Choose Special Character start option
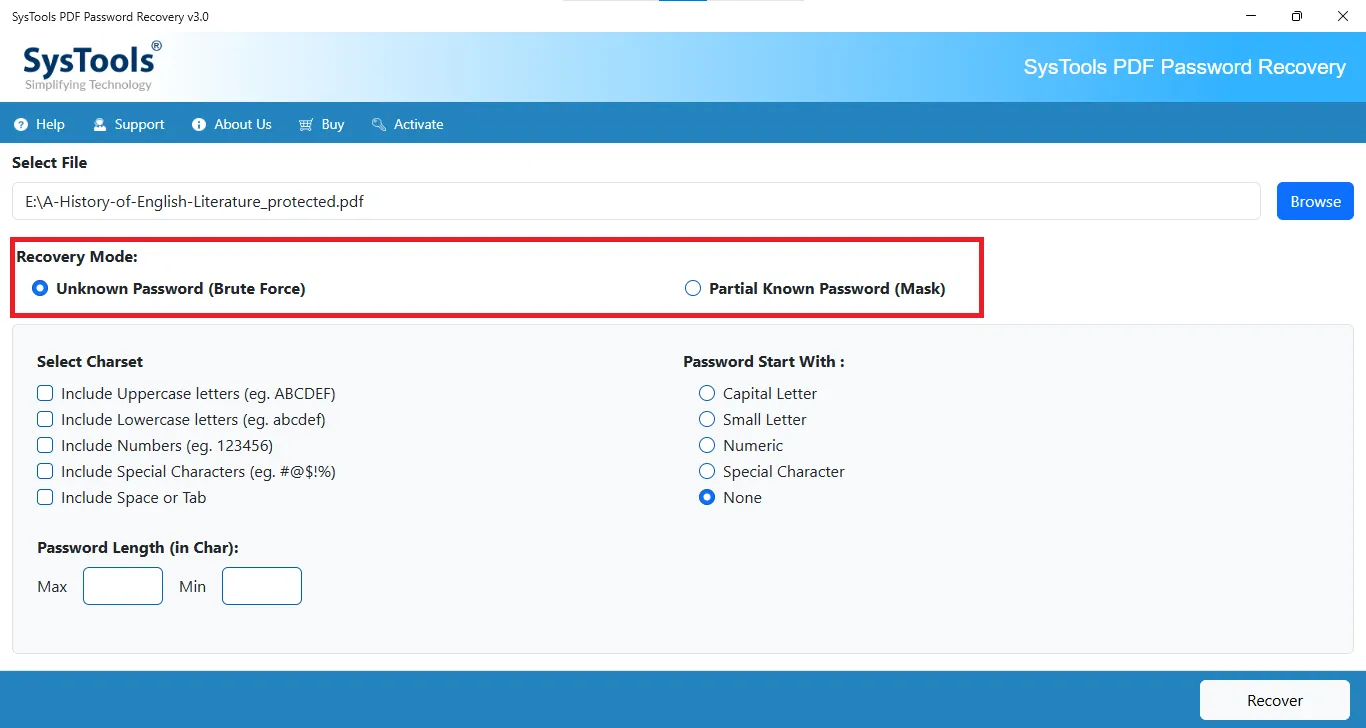1366x728 pixels. (x=707, y=471)
